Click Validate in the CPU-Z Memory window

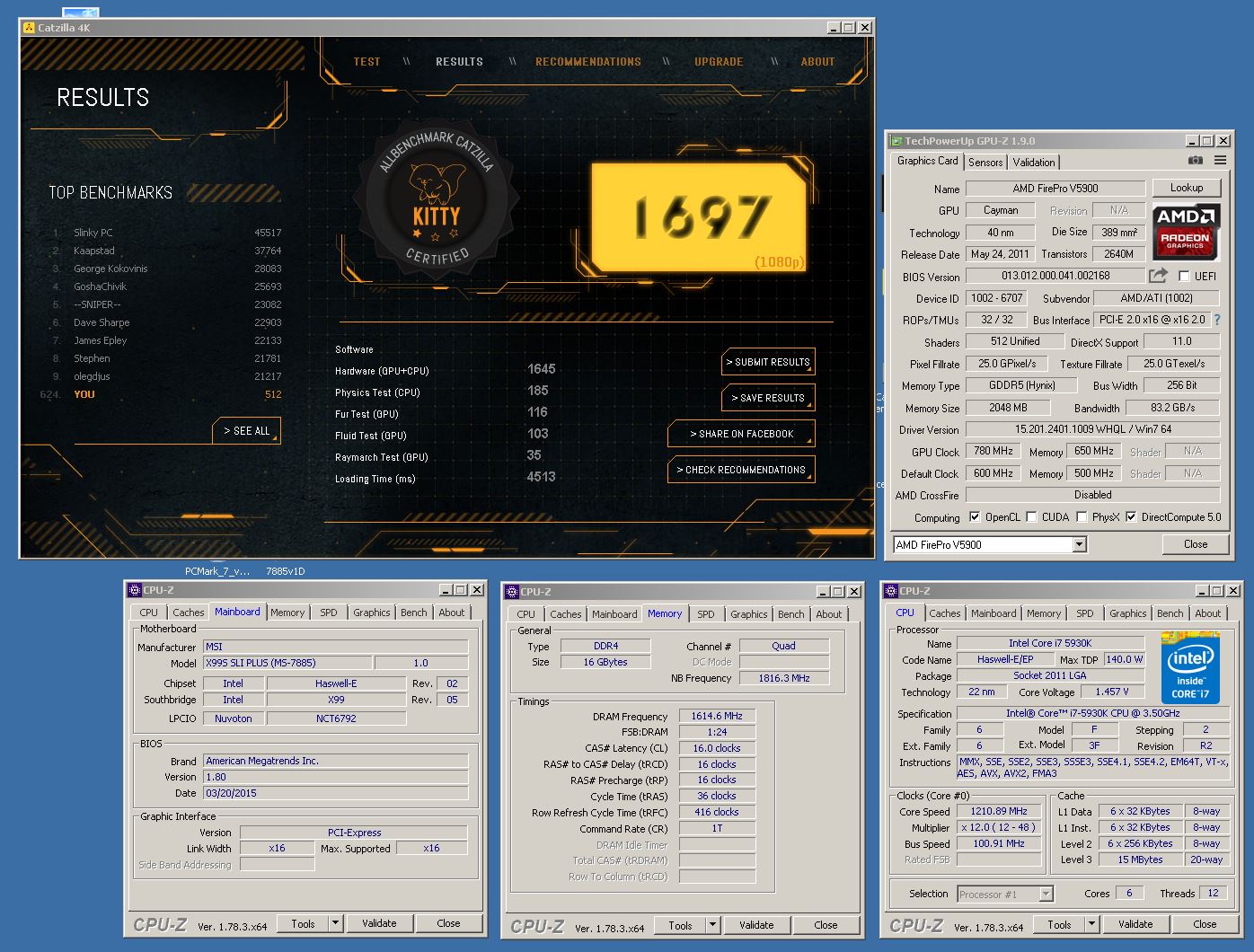(x=756, y=925)
